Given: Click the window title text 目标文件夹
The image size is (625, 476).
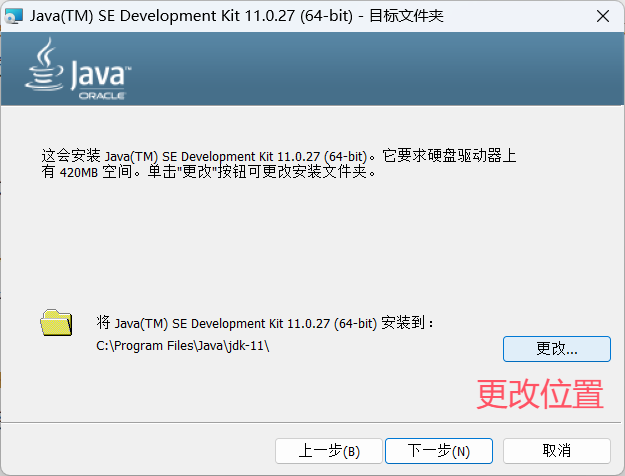Looking at the screenshot, I should (406, 16).
